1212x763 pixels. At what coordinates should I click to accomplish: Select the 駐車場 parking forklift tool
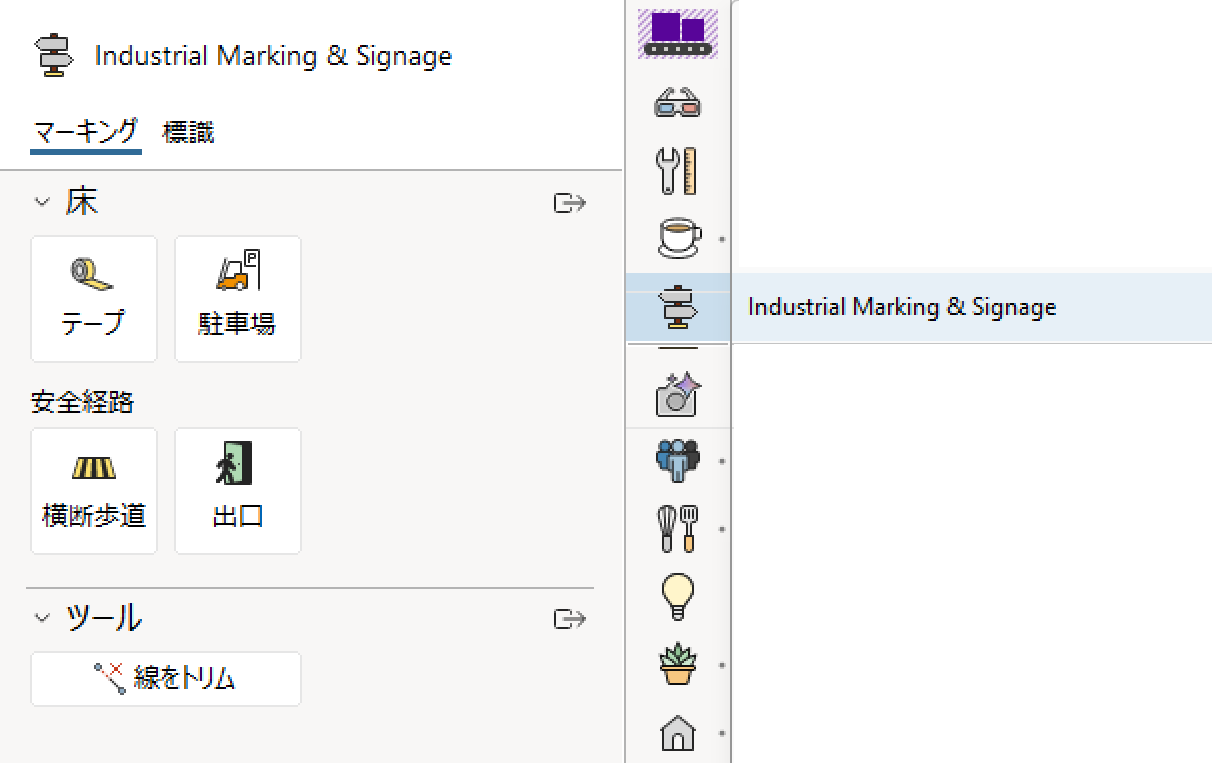click(x=238, y=299)
